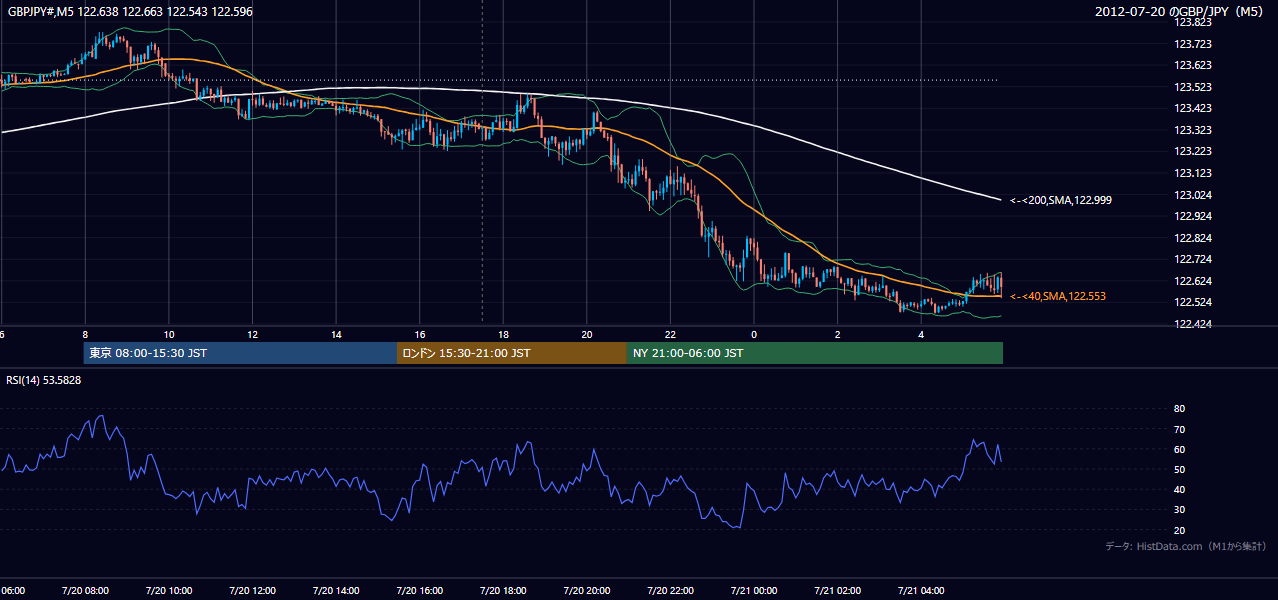Click the RSI scale value 80
1278x600 pixels.
1179,409
